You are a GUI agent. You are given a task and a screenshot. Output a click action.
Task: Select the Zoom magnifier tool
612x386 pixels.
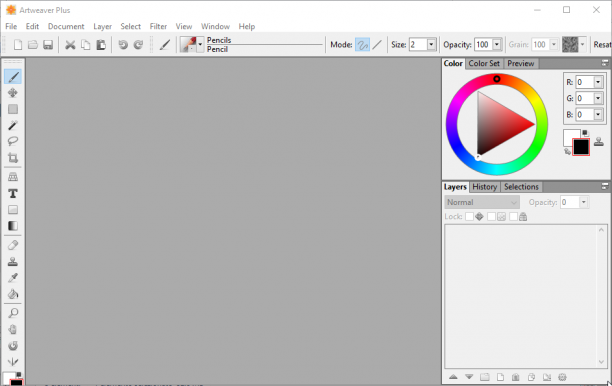point(13,313)
